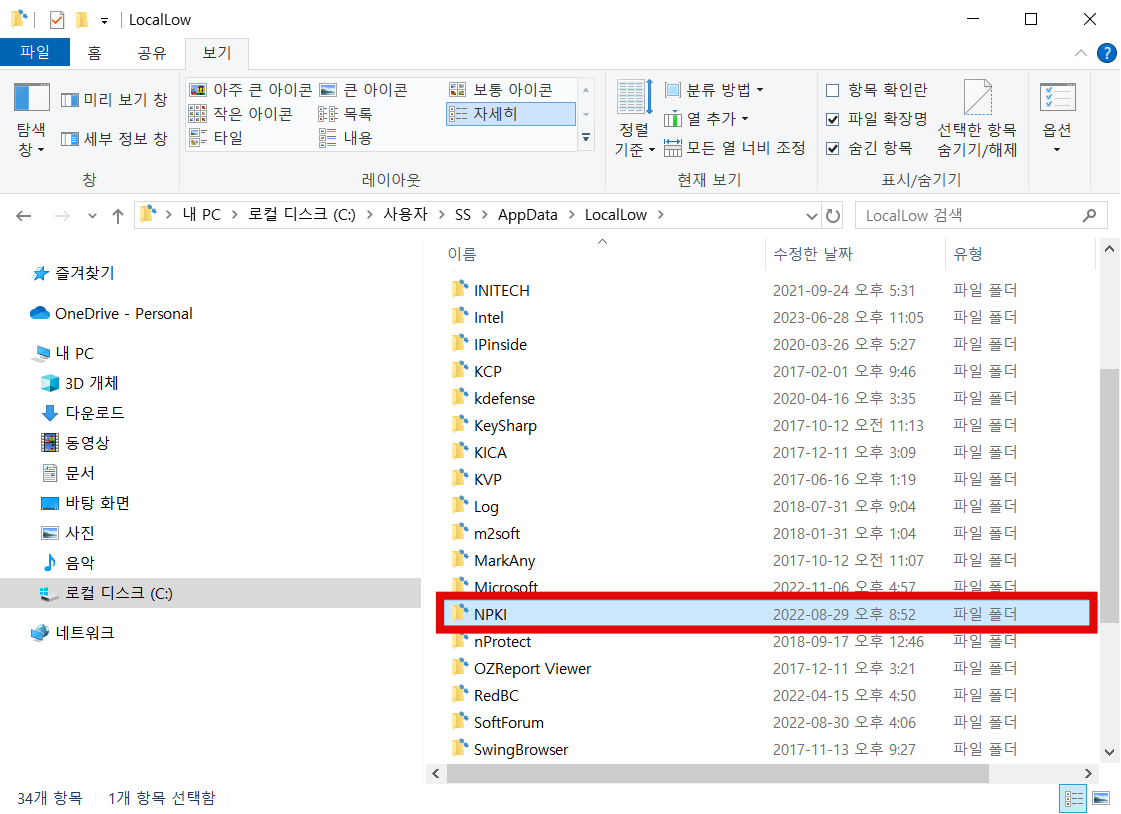Navigate to 로컬 디스크 (C:) in address bar
1121x814 pixels.
(x=302, y=215)
